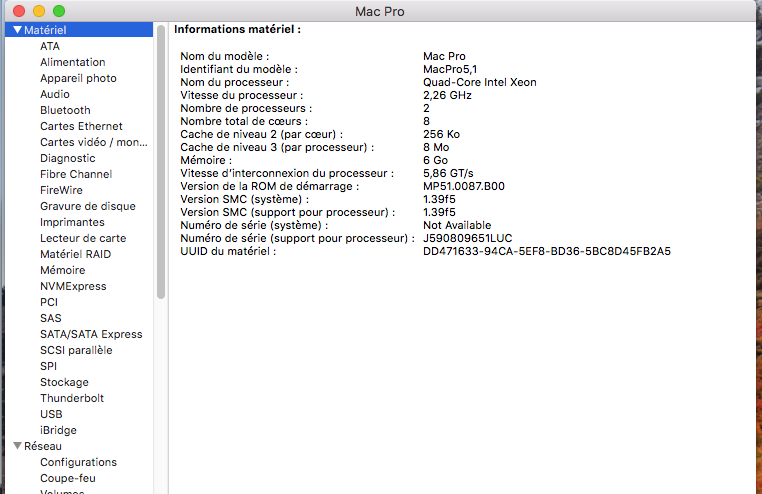Click the Mémoire : label in details
Screen dimensions: 762x494
(206, 161)
